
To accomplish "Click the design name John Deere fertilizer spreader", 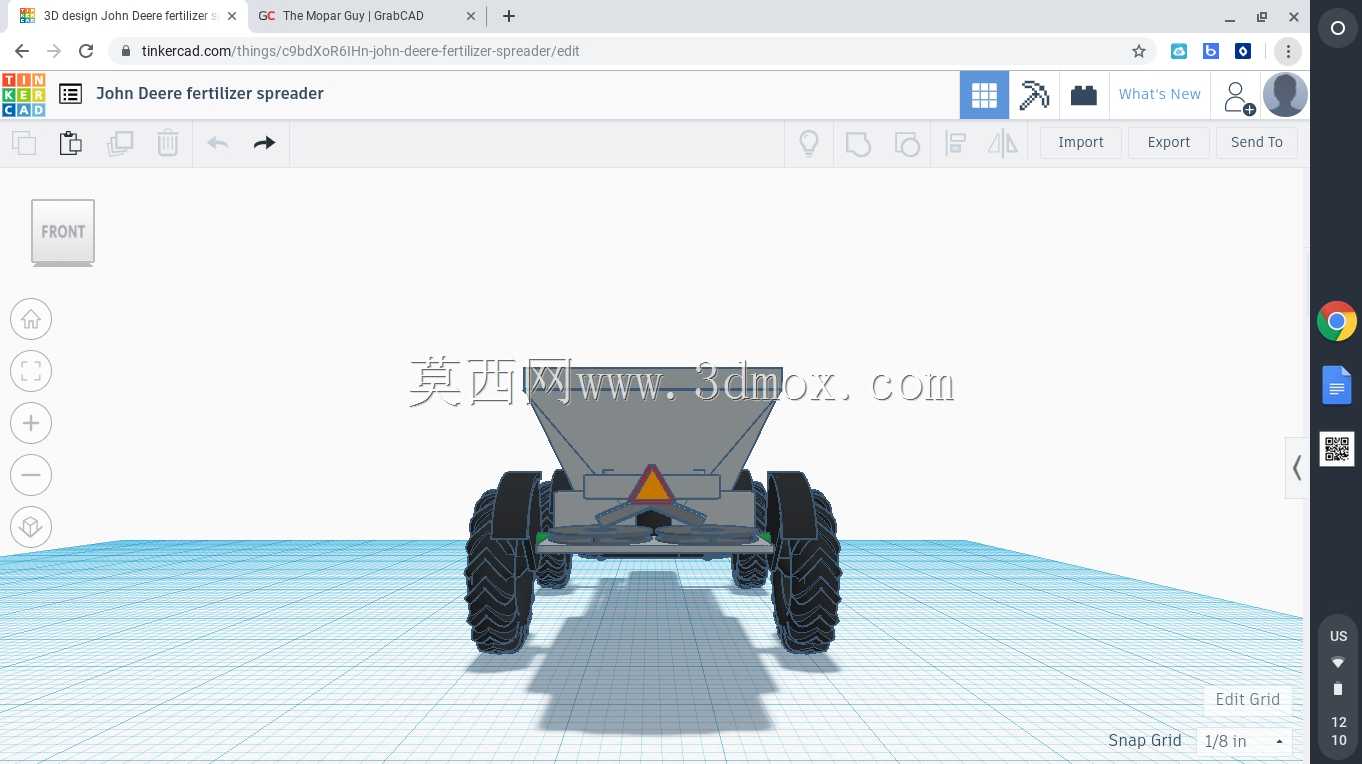I will [210, 93].
